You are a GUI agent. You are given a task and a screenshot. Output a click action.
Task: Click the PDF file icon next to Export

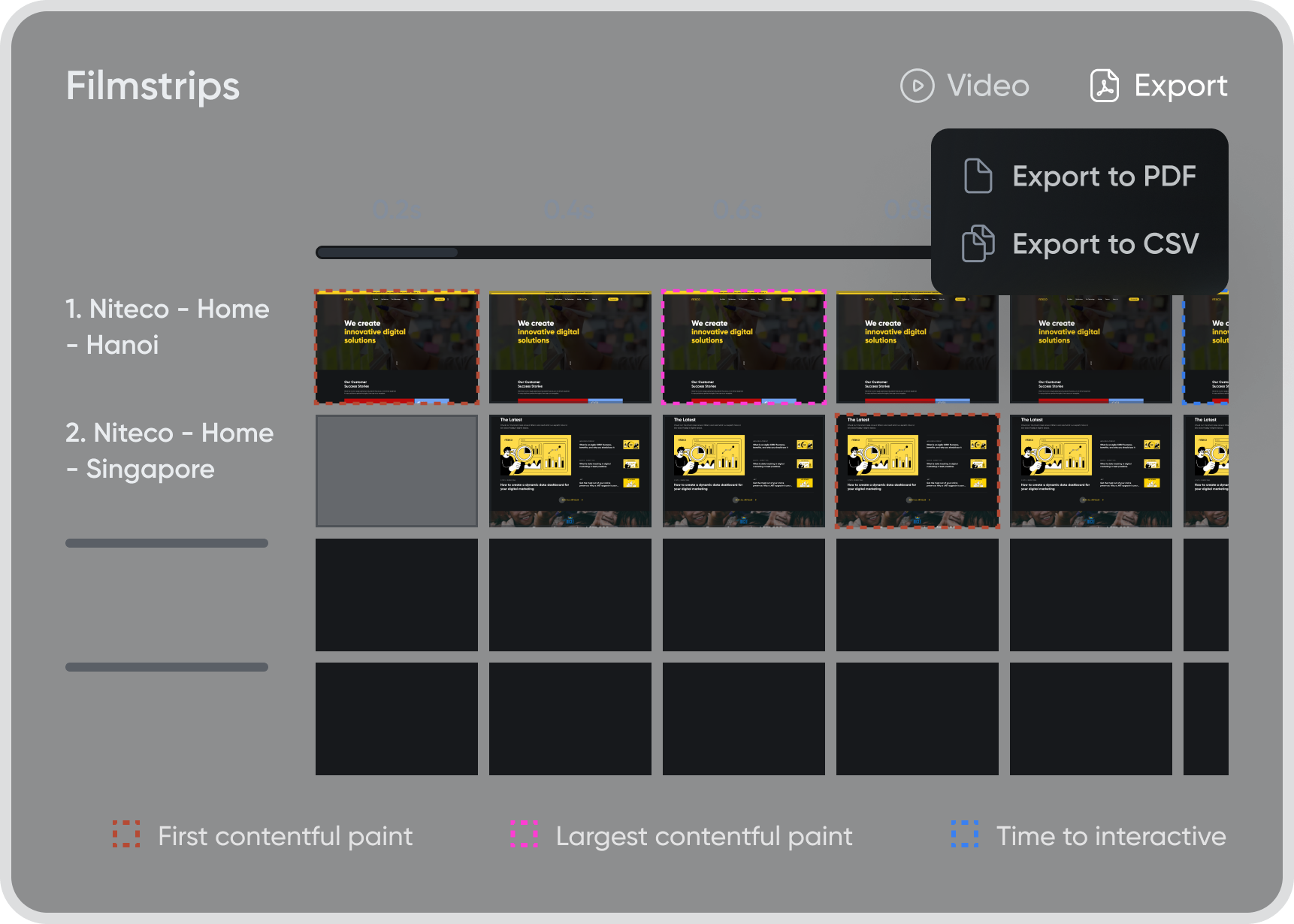1104,86
